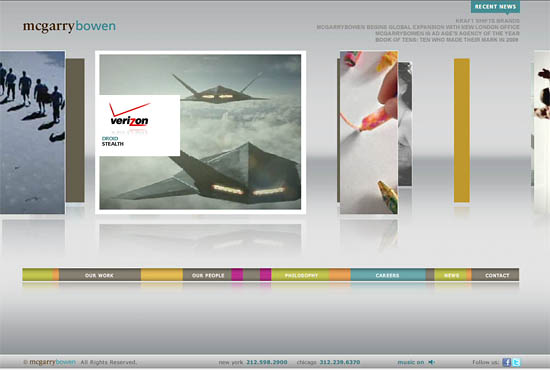
Task: Open the Twitter icon link
Action: pyautogui.click(x=516, y=362)
